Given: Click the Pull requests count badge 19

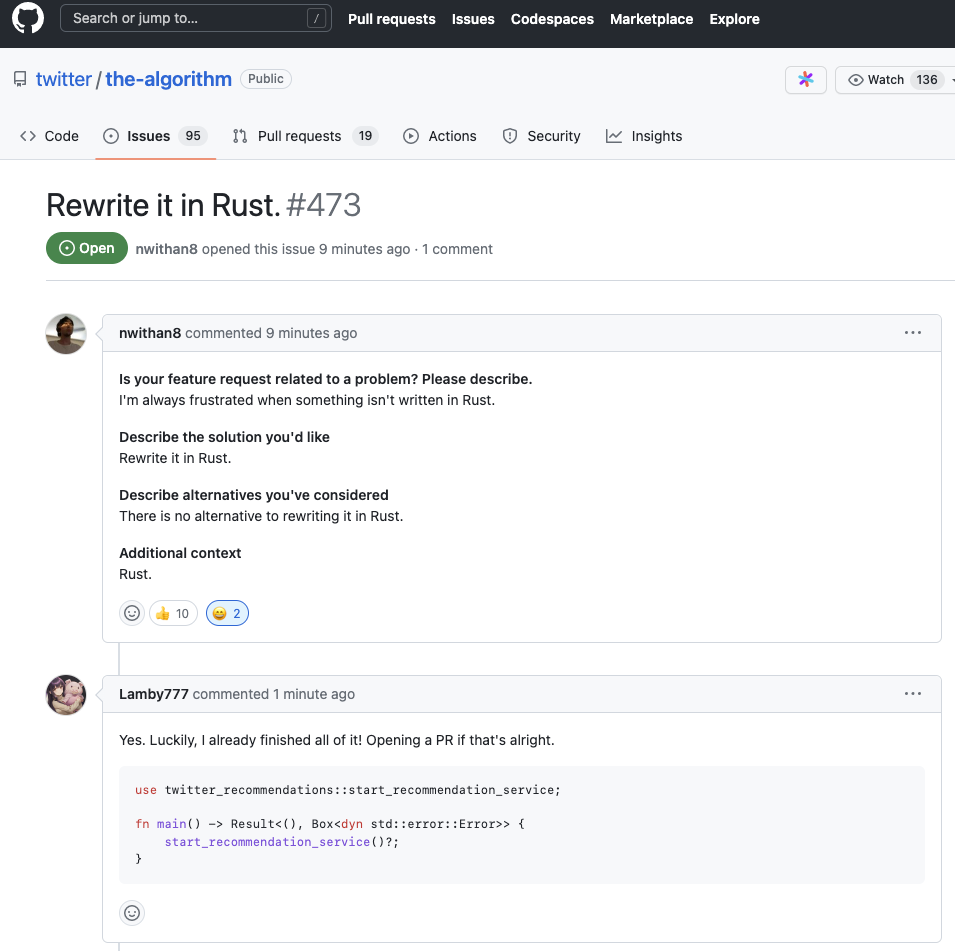Looking at the screenshot, I should [365, 136].
